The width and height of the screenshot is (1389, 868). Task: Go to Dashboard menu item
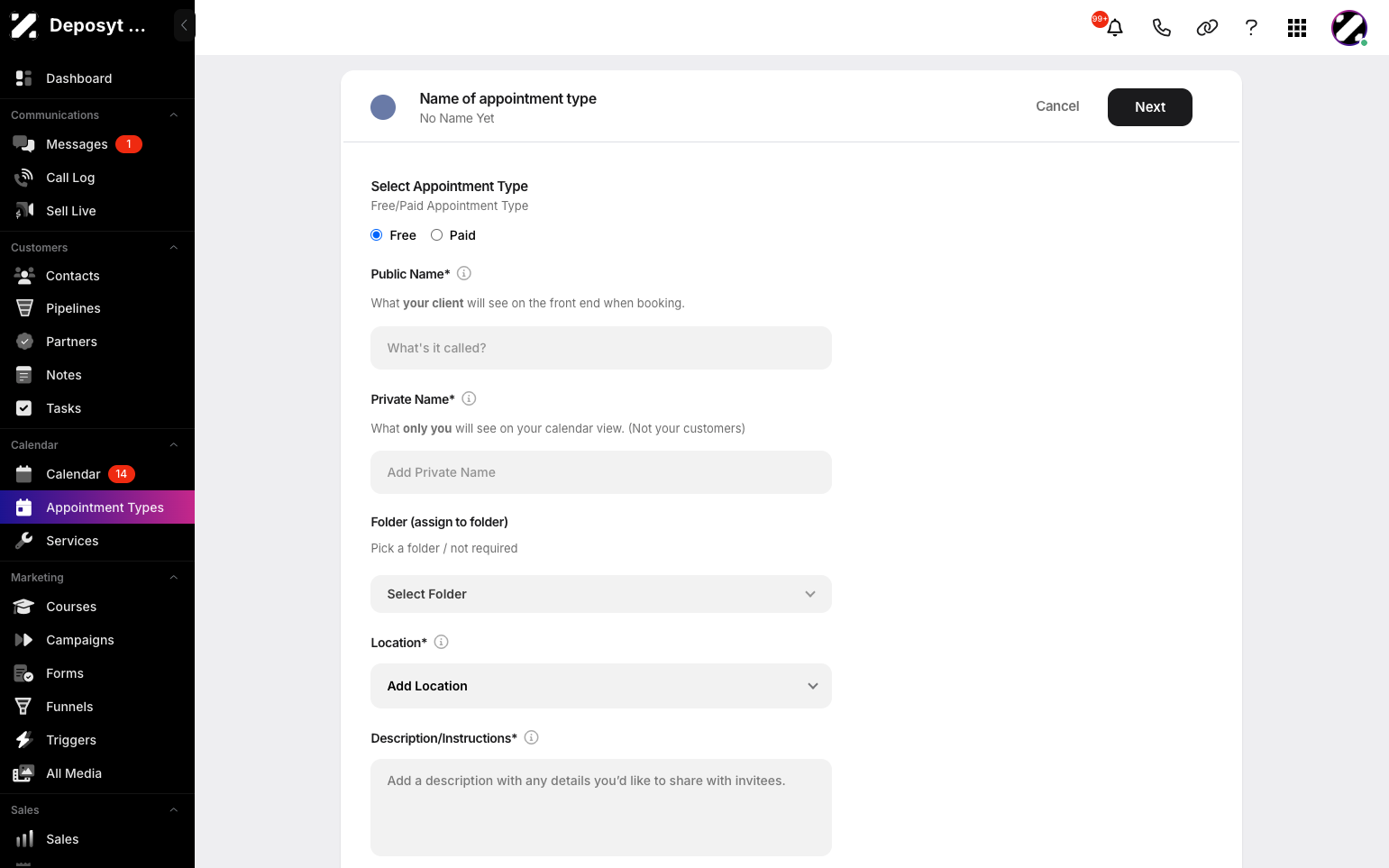97,78
